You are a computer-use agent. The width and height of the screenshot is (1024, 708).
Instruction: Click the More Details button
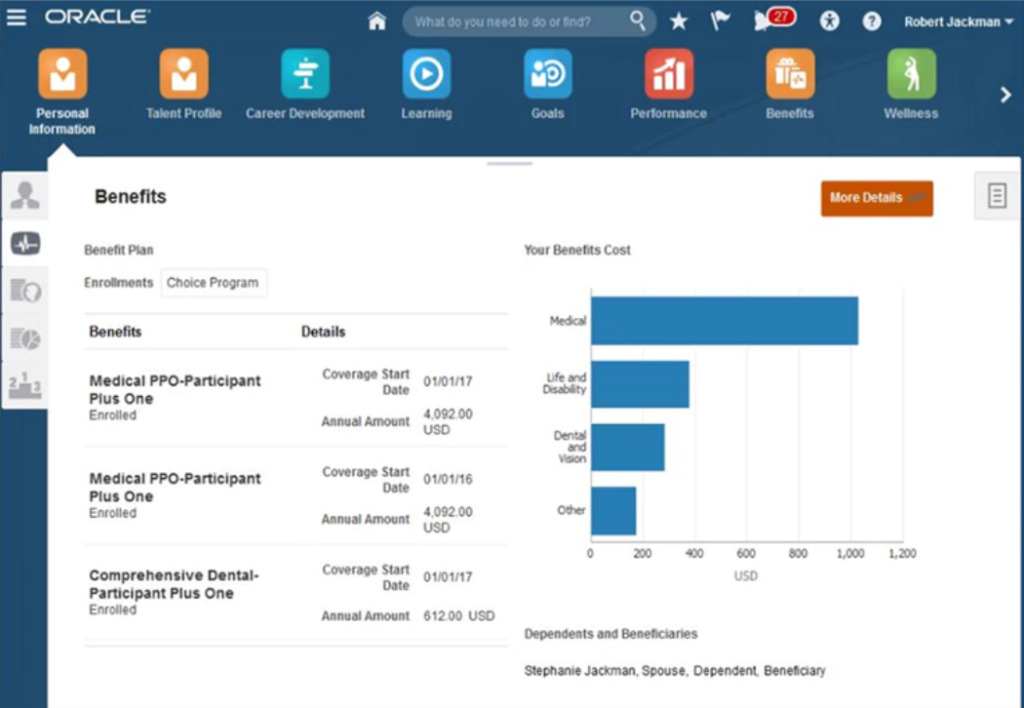[876, 198]
